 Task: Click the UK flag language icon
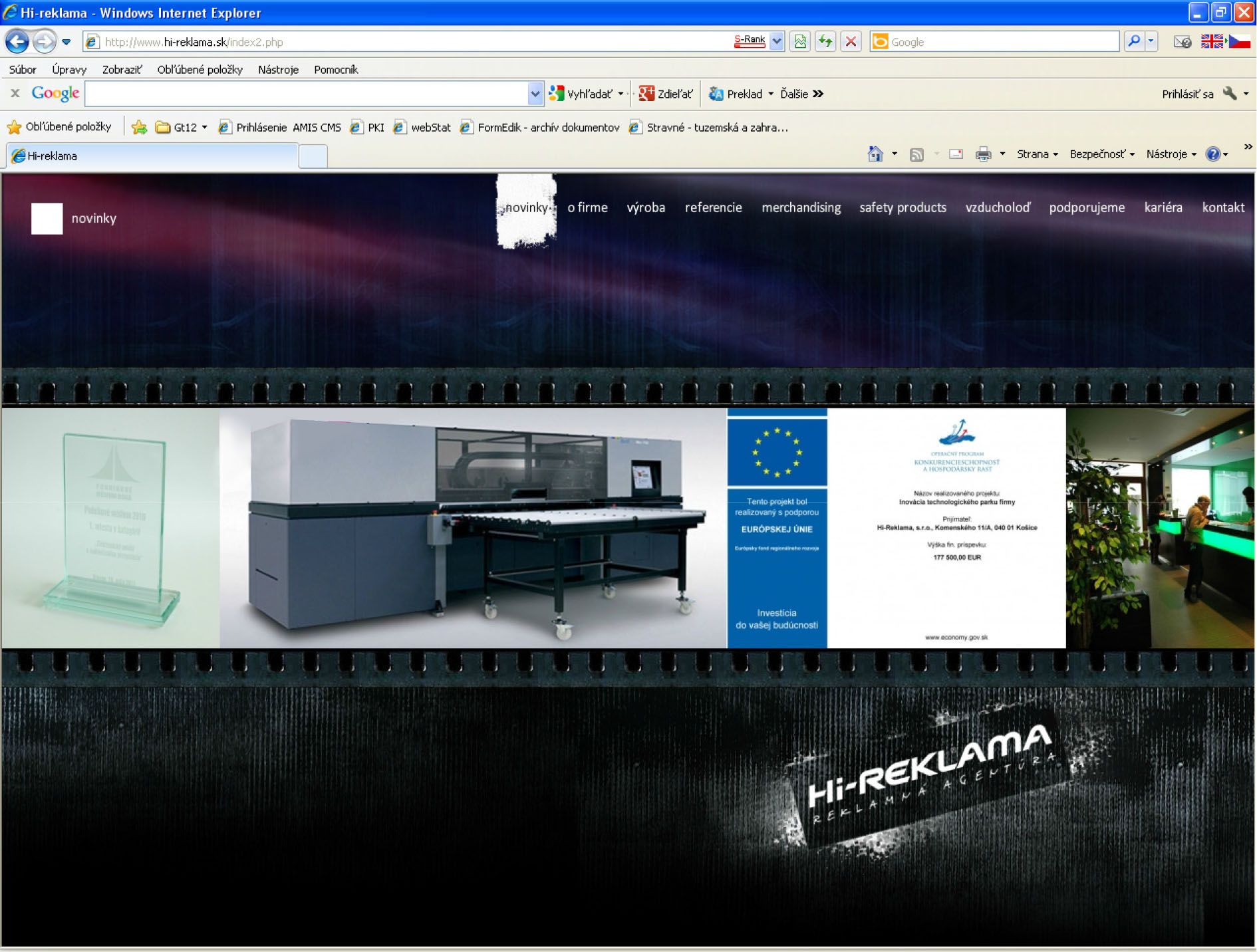pyautogui.click(x=1212, y=41)
